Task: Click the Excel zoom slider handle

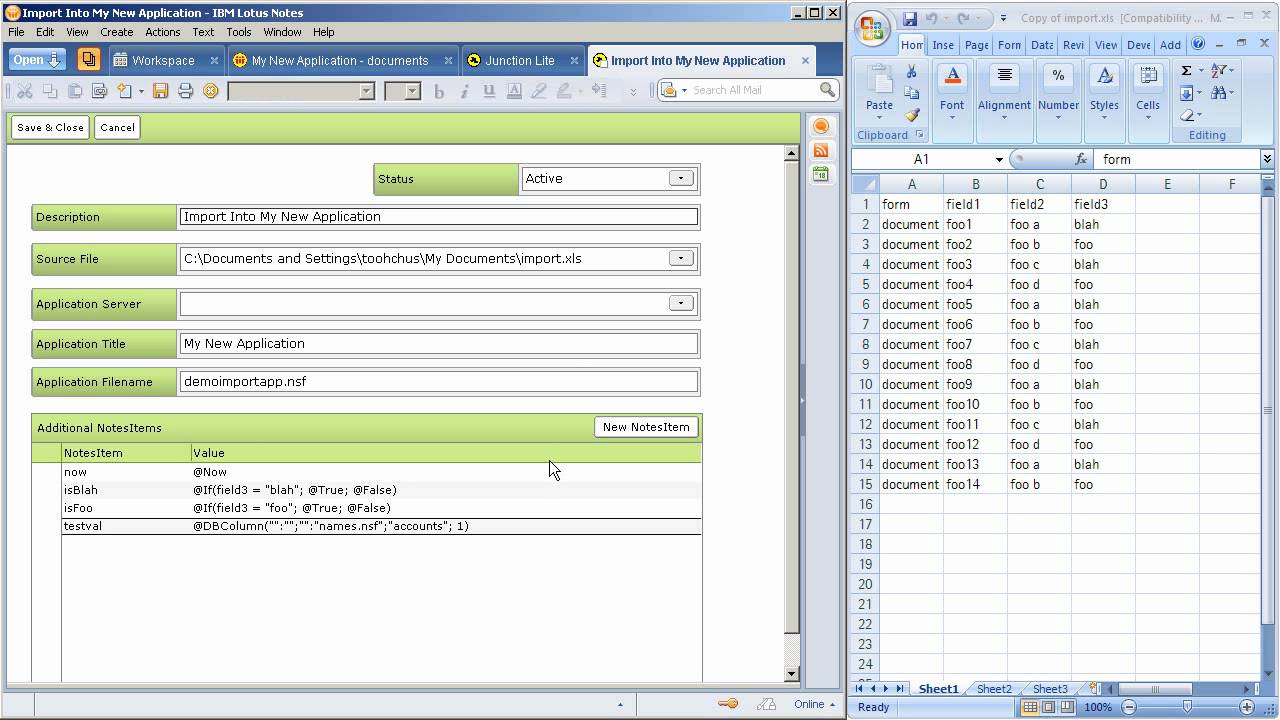Action: point(1187,707)
